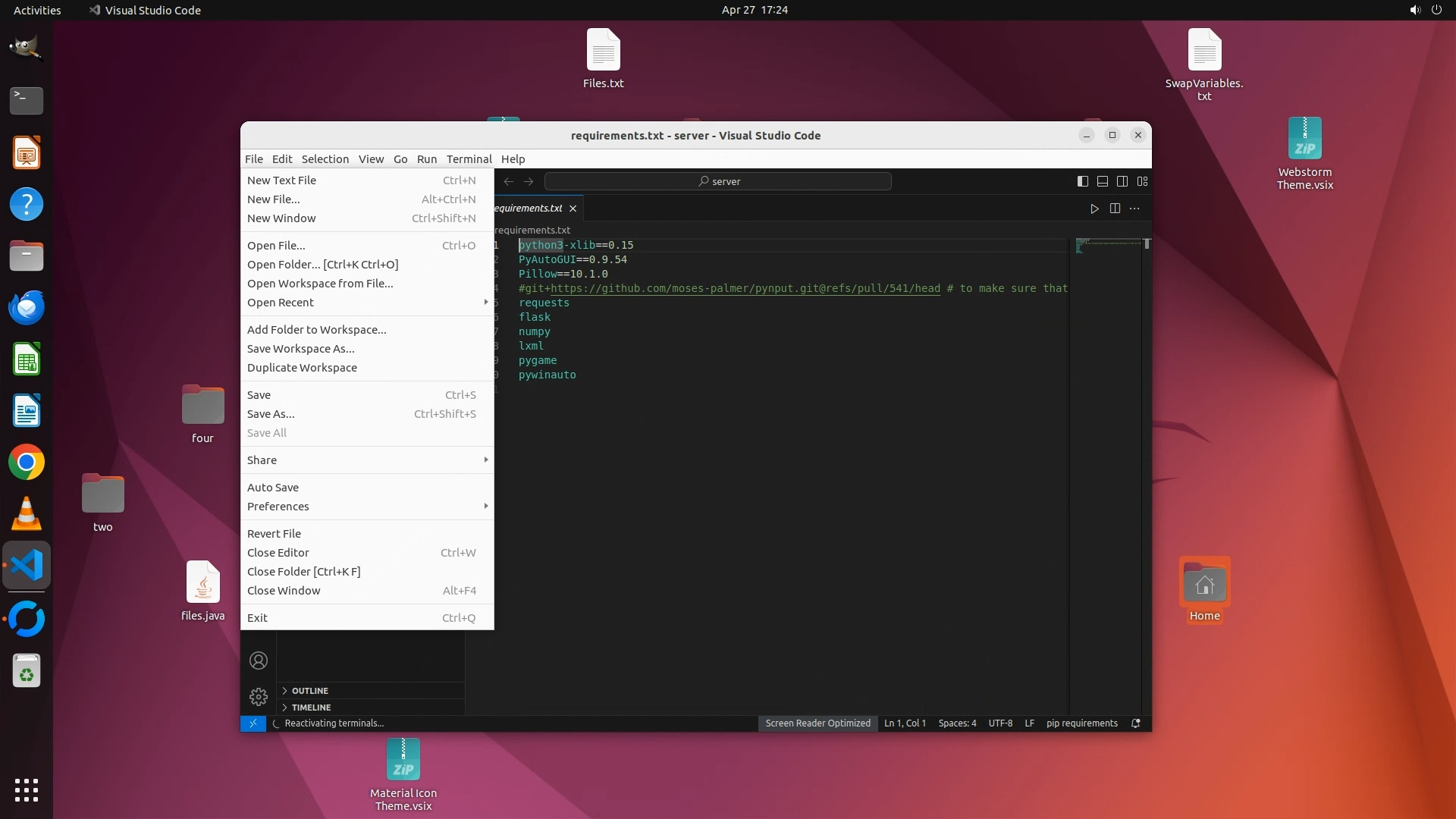The image size is (1456, 819).
Task: Choose Save As... from File menu
Action: (271, 414)
